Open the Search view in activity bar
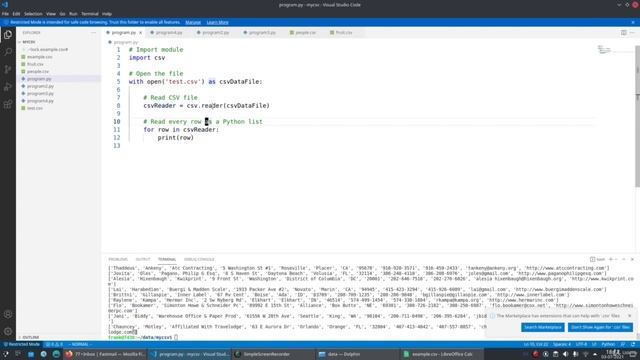The width and height of the screenshot is (640, 360). pos(8,52)
